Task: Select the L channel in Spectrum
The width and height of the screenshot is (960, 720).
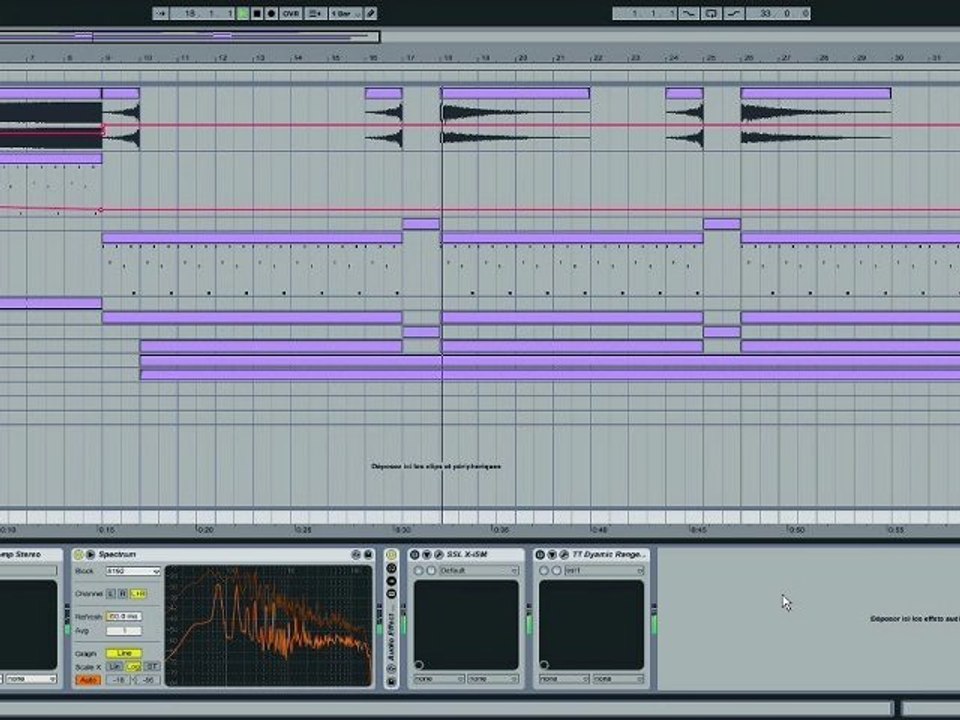Action: 111,593
